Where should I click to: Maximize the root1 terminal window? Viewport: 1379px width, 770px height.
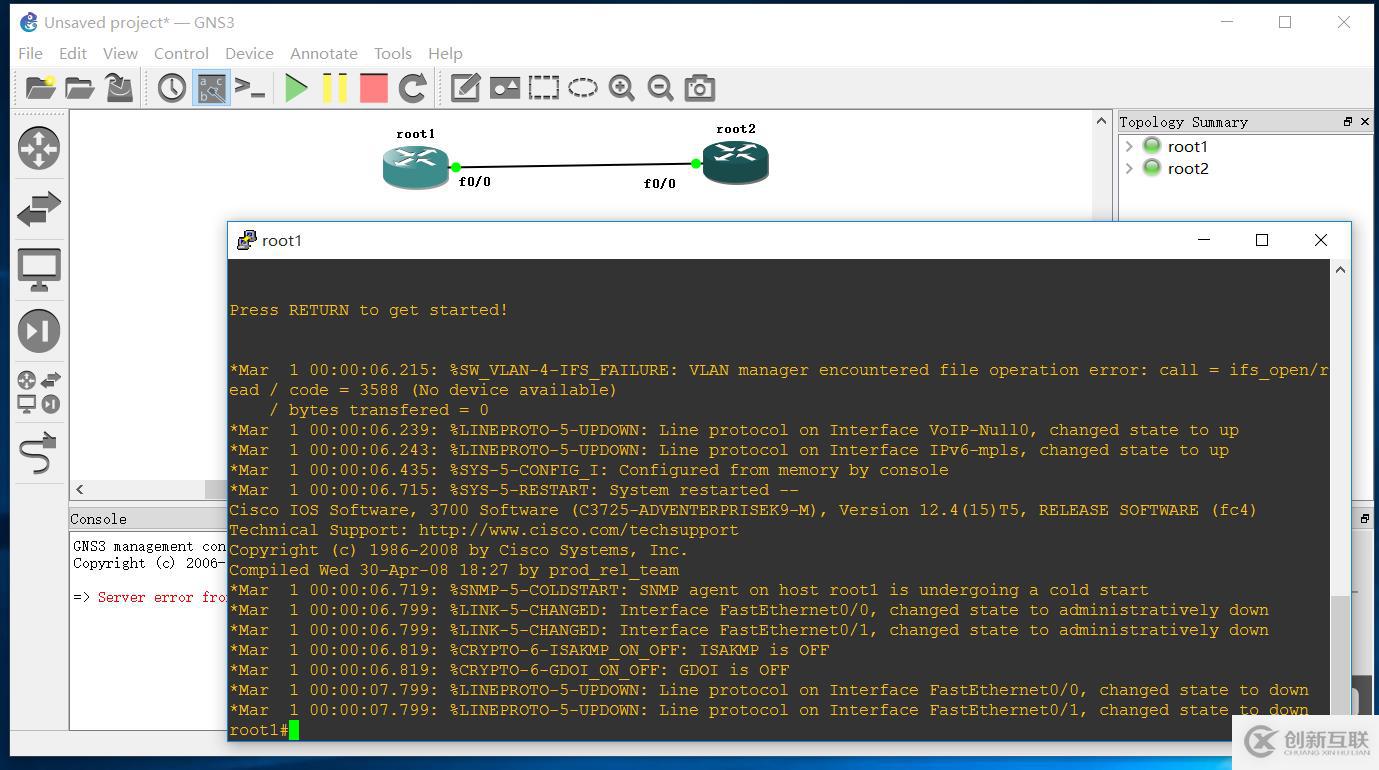click(1262, 240)
